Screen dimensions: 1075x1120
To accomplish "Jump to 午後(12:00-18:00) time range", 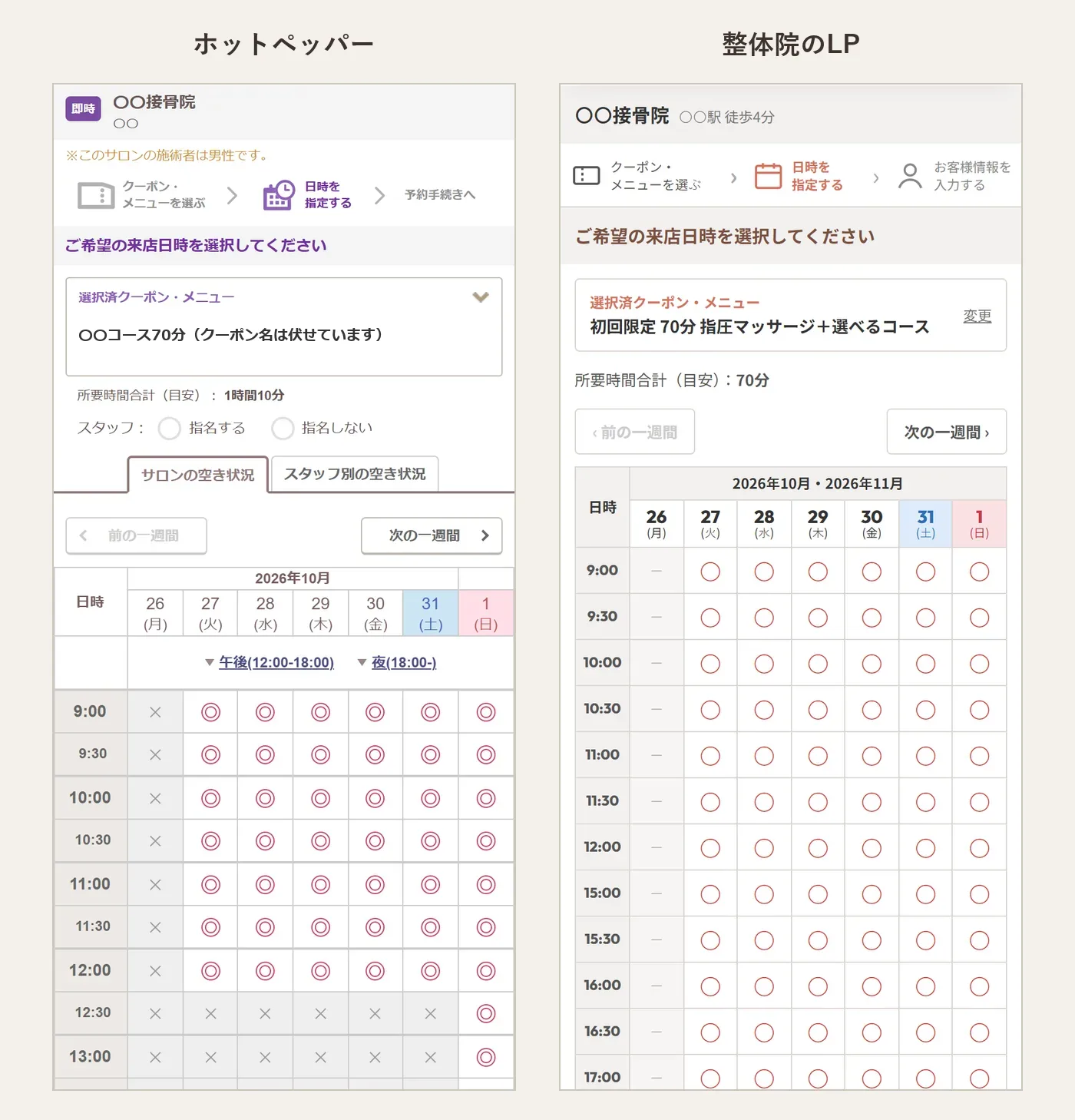I will [x=276, y=662].
